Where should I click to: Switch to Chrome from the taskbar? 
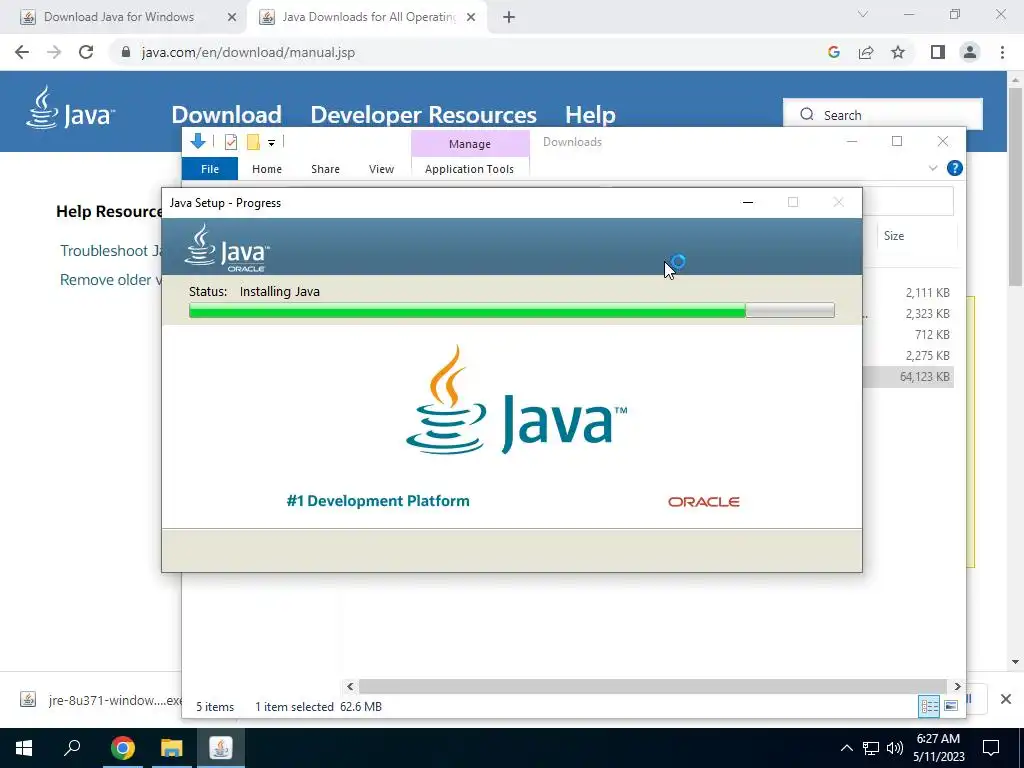pyautogui.click(x=122, y=748)
